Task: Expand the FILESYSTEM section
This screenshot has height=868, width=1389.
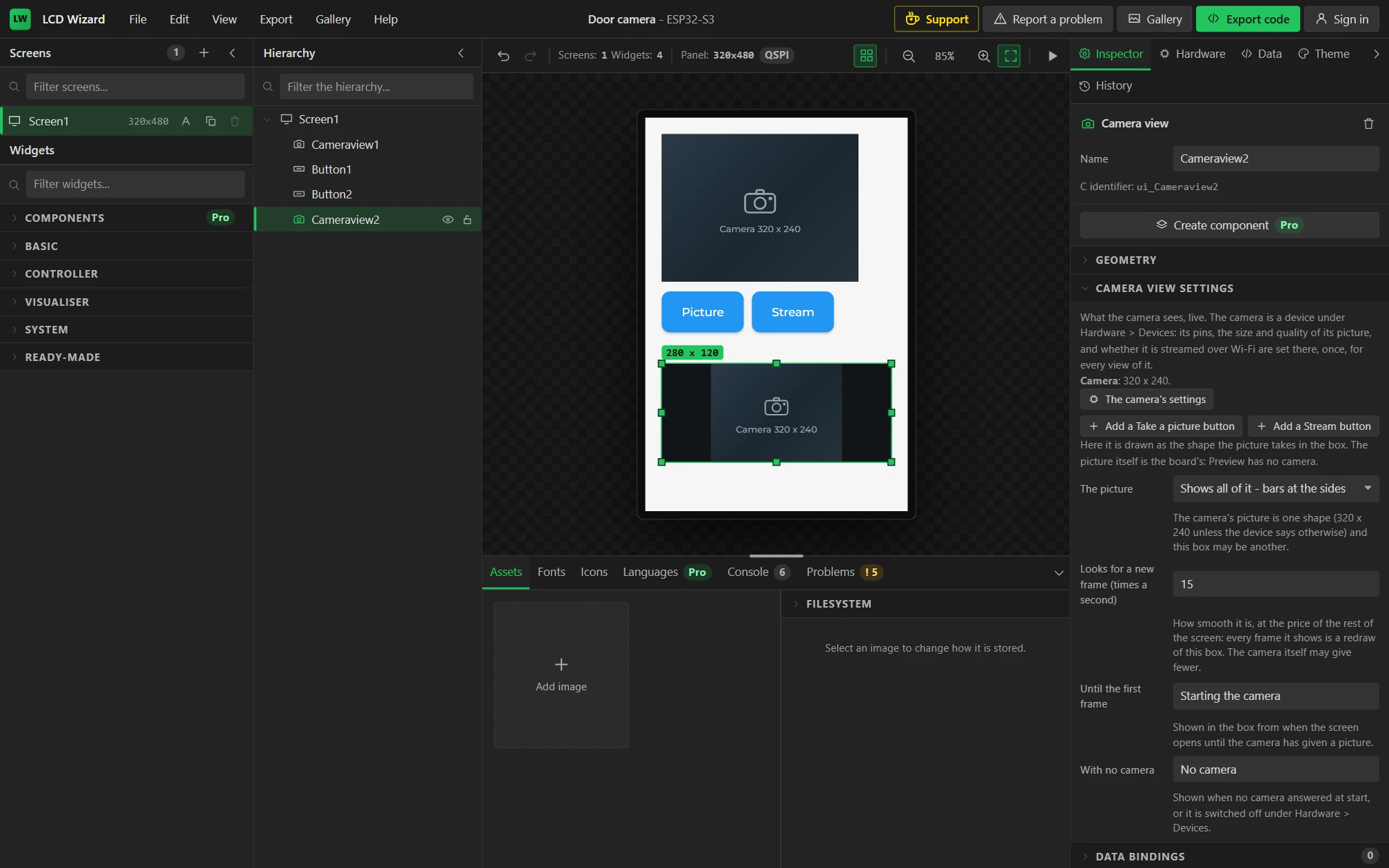Action: 925,604
